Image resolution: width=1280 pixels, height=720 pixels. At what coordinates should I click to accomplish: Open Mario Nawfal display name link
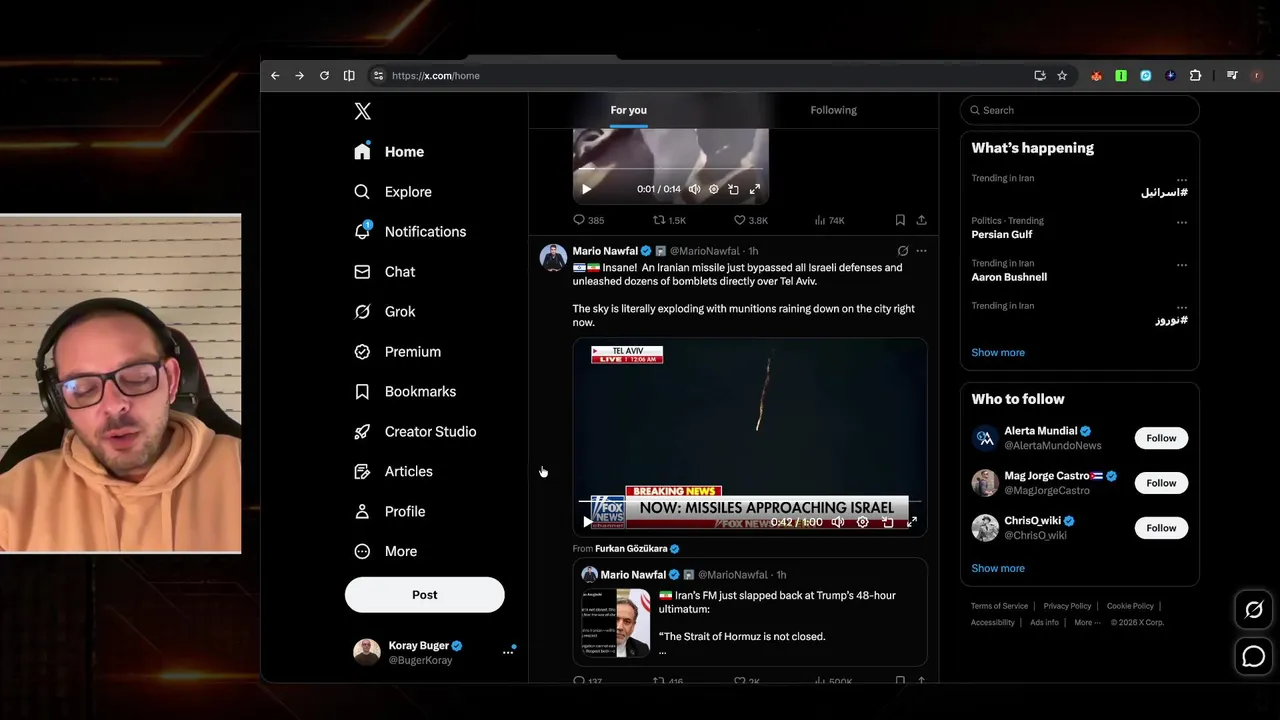(x=605, y=251)
